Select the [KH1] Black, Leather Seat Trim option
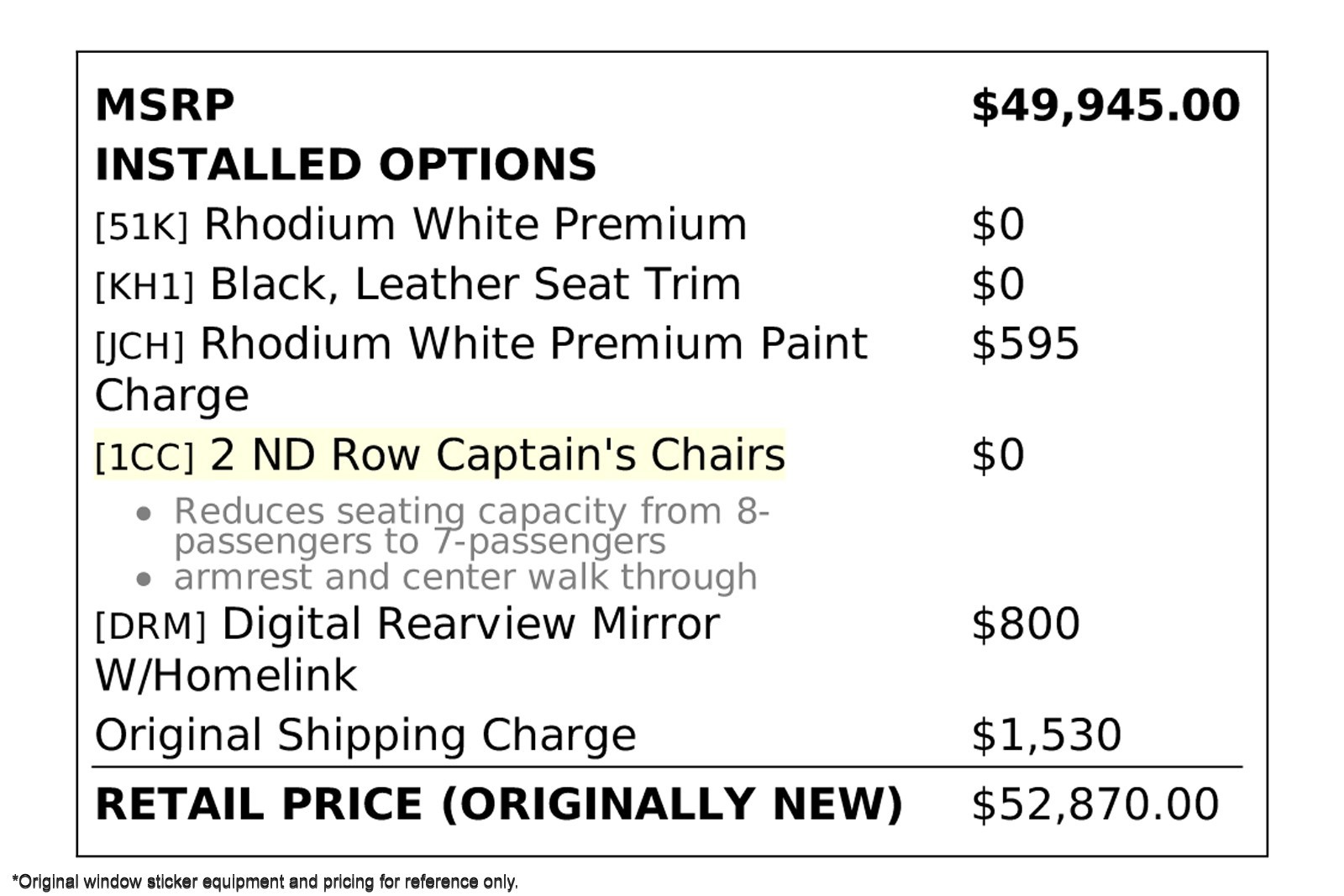 [x=417, y=285]
